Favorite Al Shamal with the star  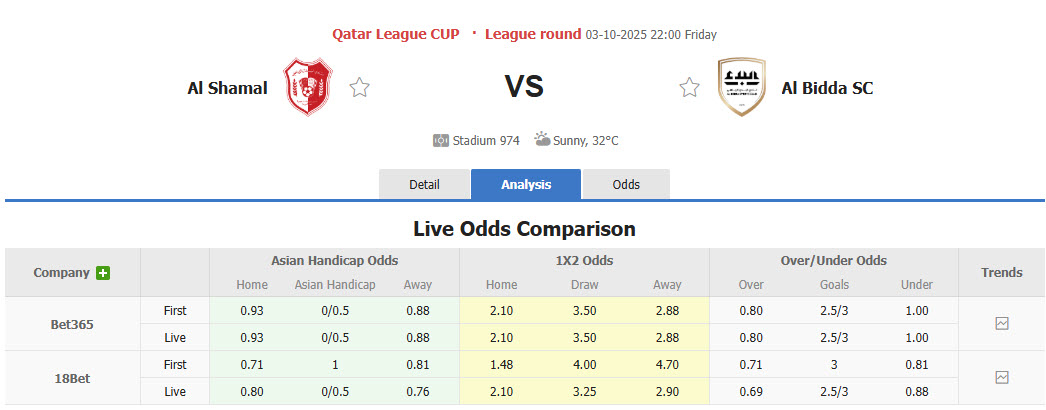(360, 88)
